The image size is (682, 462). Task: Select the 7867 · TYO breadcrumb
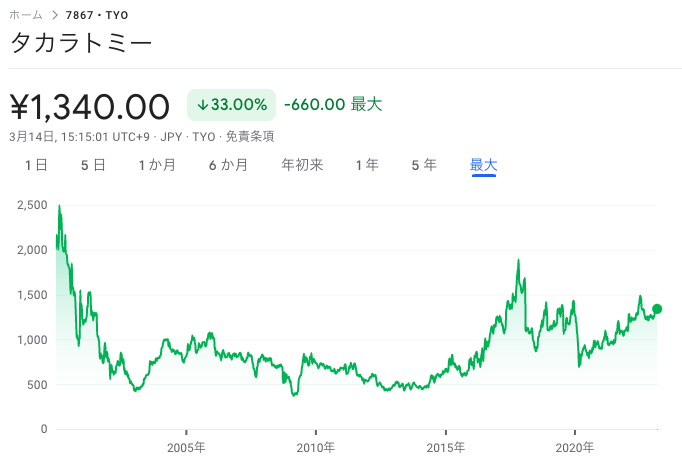[97, 15]
